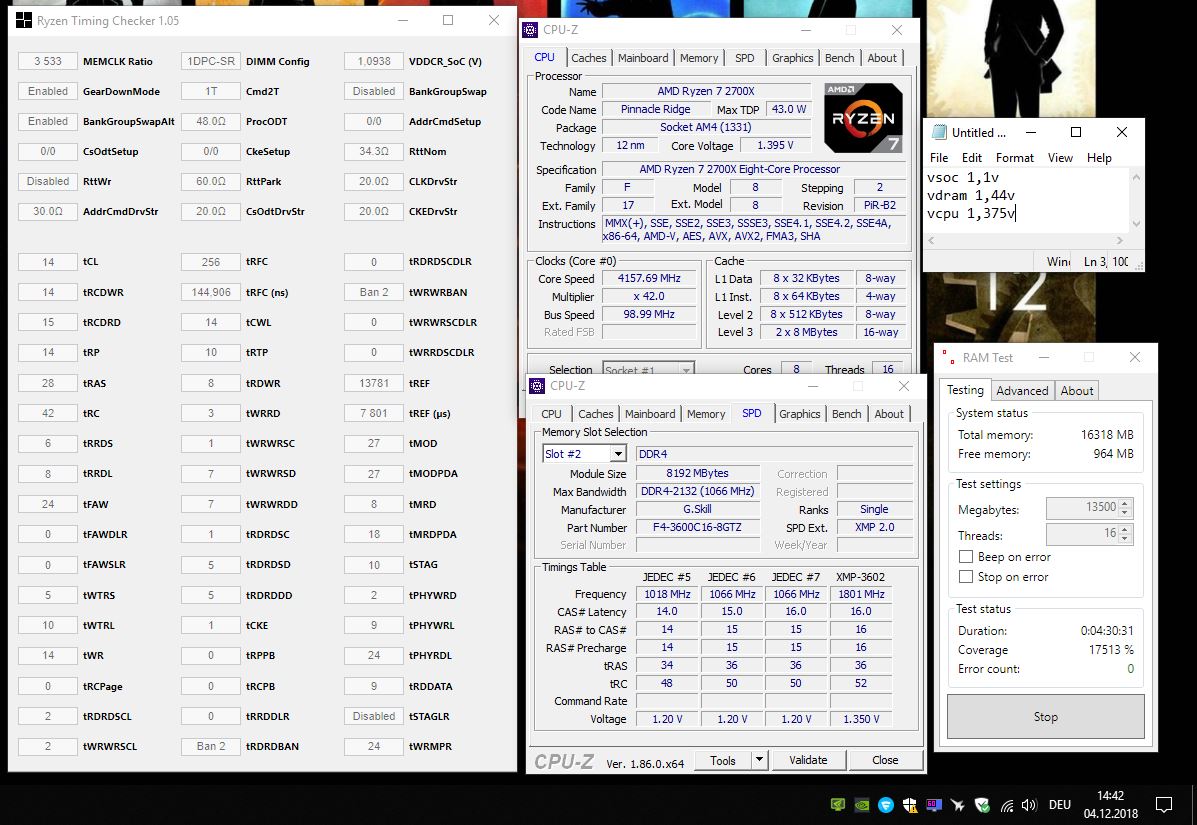Open the shield with green checkmark tray icon
The image size is (1197, 825).
982,804
